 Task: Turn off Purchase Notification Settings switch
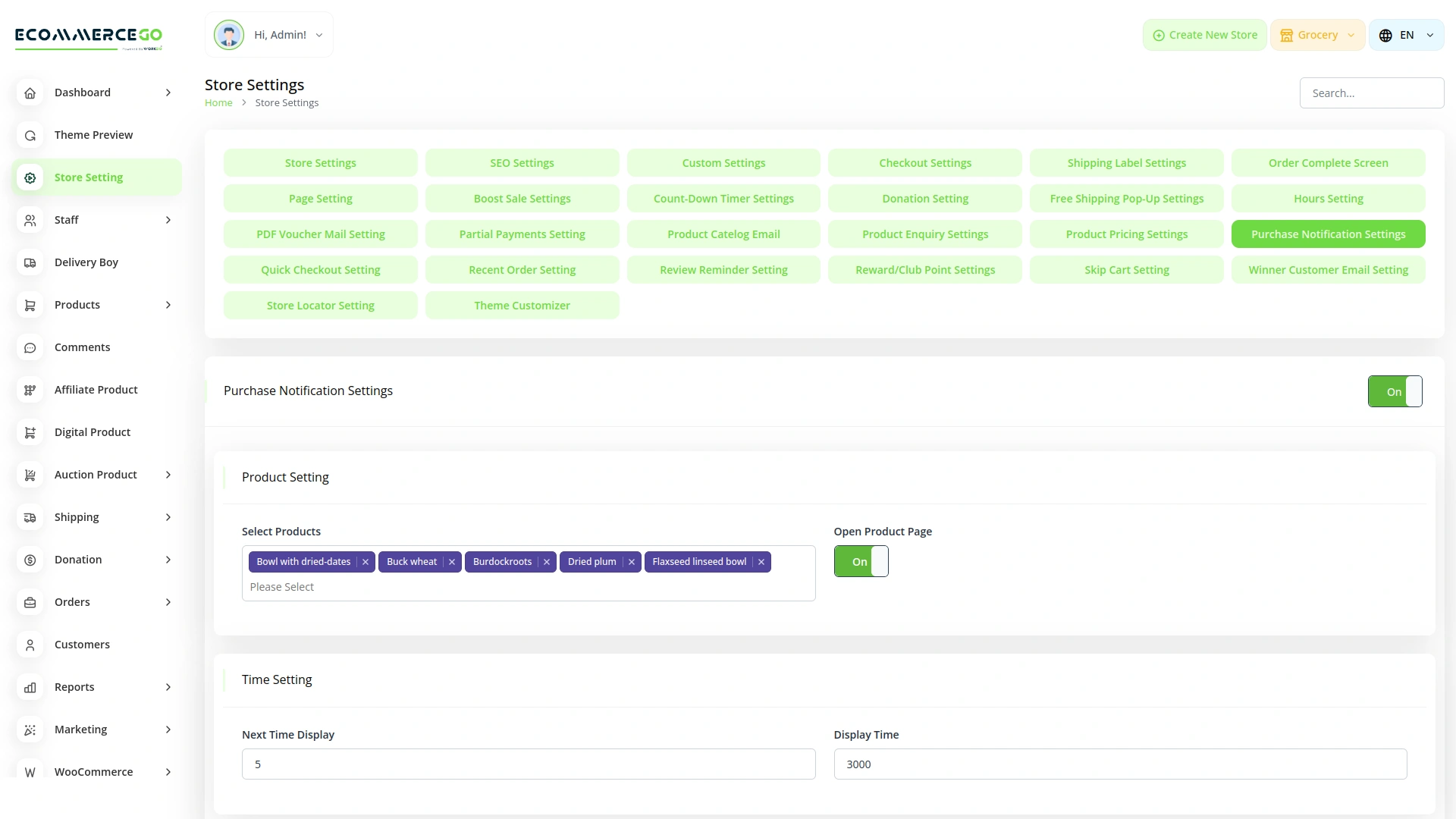(x=1395, y=391)
